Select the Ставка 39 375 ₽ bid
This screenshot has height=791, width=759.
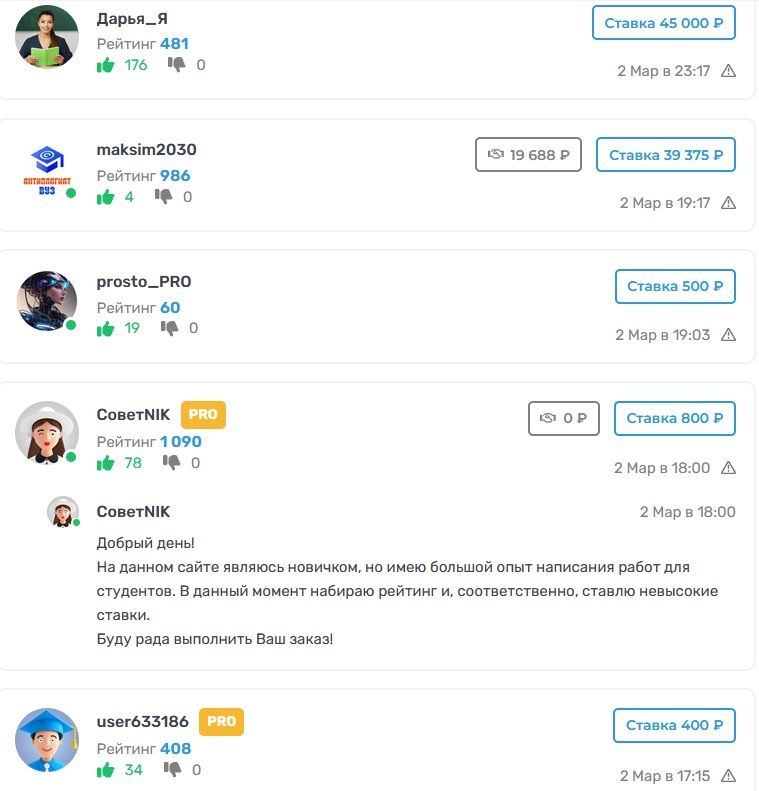pyautogui.click(x=666, y=155)
